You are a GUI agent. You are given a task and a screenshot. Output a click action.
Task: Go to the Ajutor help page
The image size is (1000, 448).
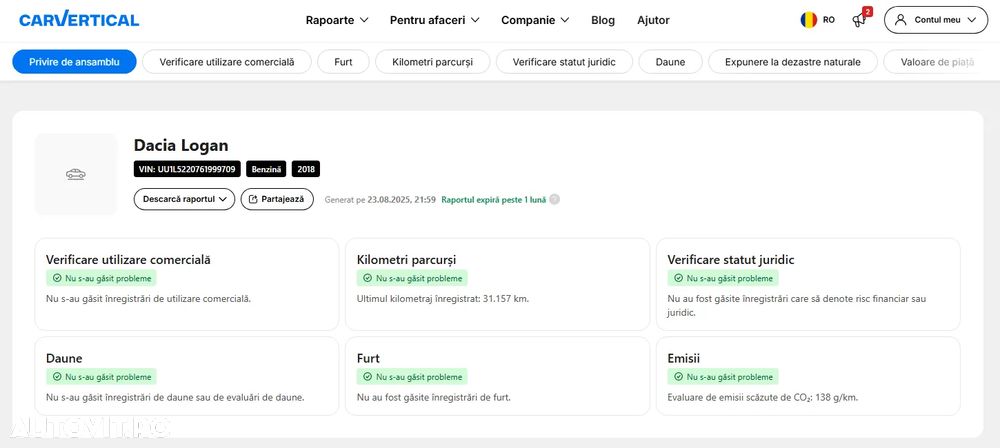pos(653,20)
